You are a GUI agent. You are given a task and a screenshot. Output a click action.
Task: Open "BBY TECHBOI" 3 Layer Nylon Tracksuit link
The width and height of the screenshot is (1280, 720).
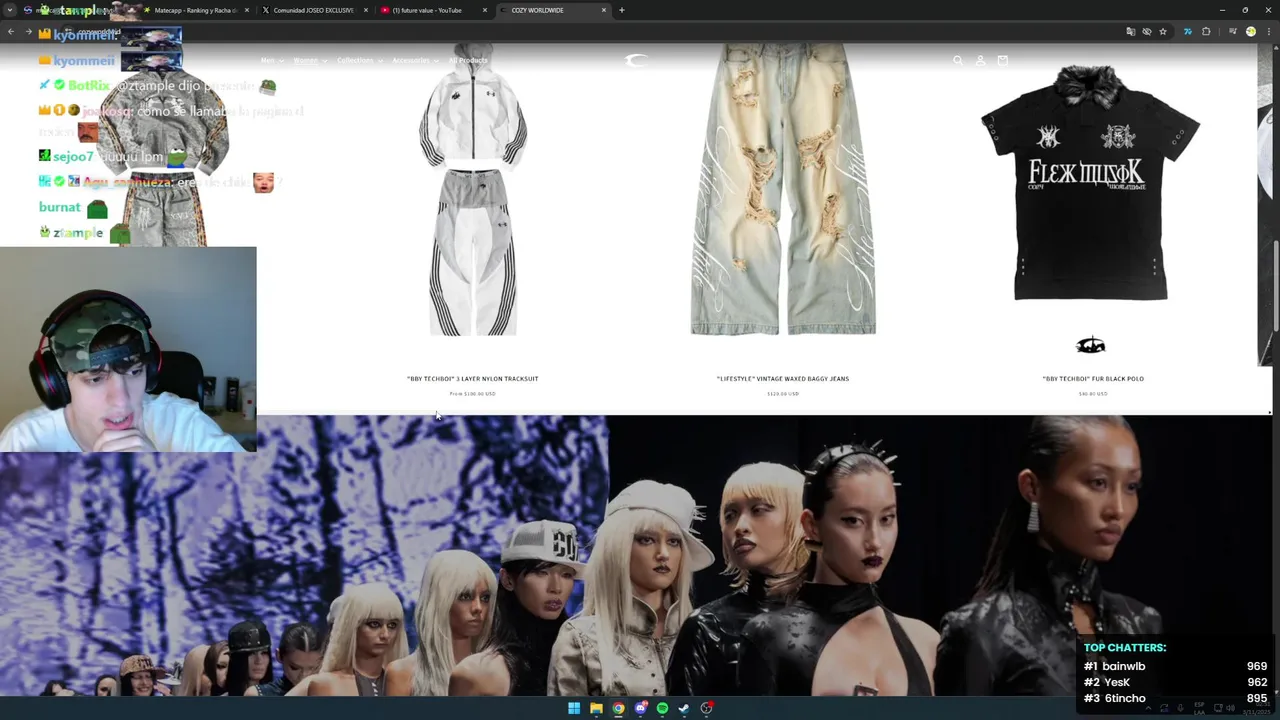coord(473,379)
